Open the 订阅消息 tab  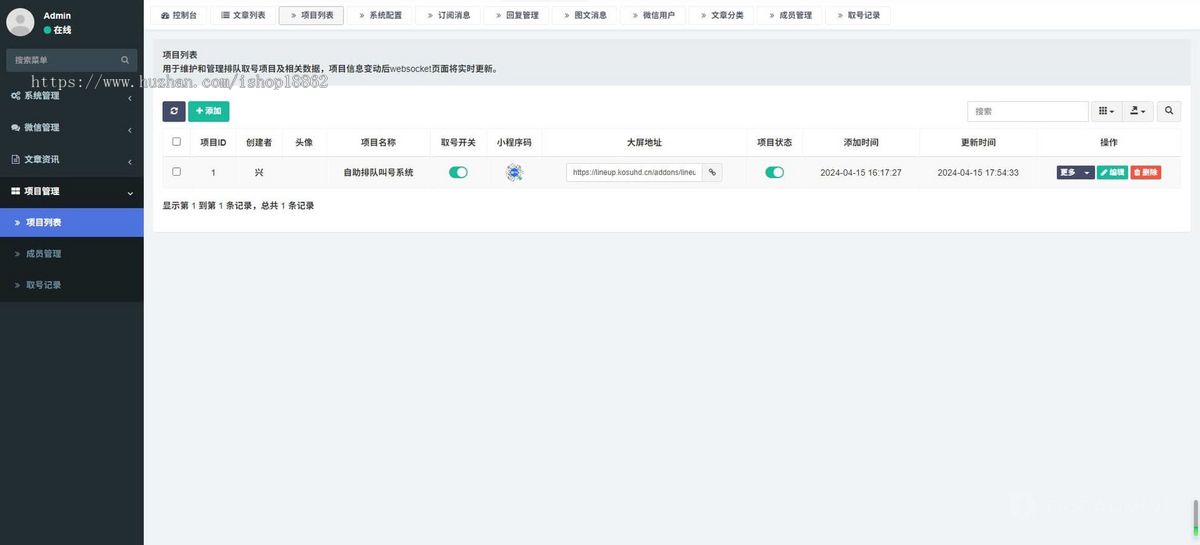[448, 15]
